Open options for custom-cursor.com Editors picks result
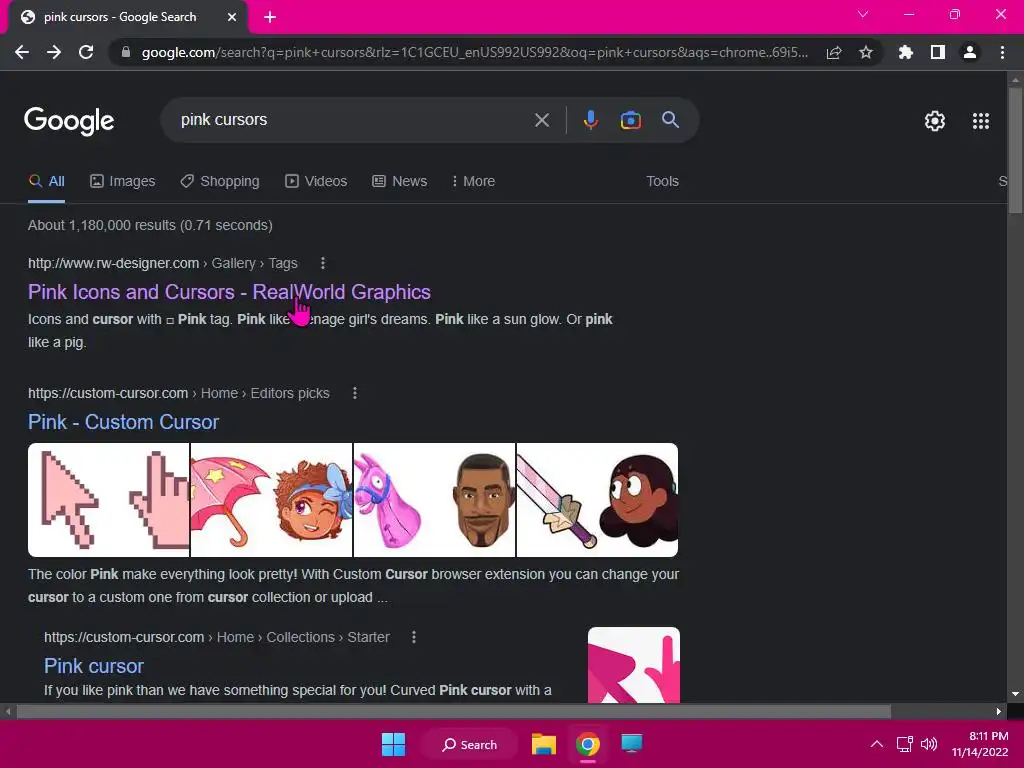Image resolution: width=1024 pixels, height=768 pixels. click(355, 393)
